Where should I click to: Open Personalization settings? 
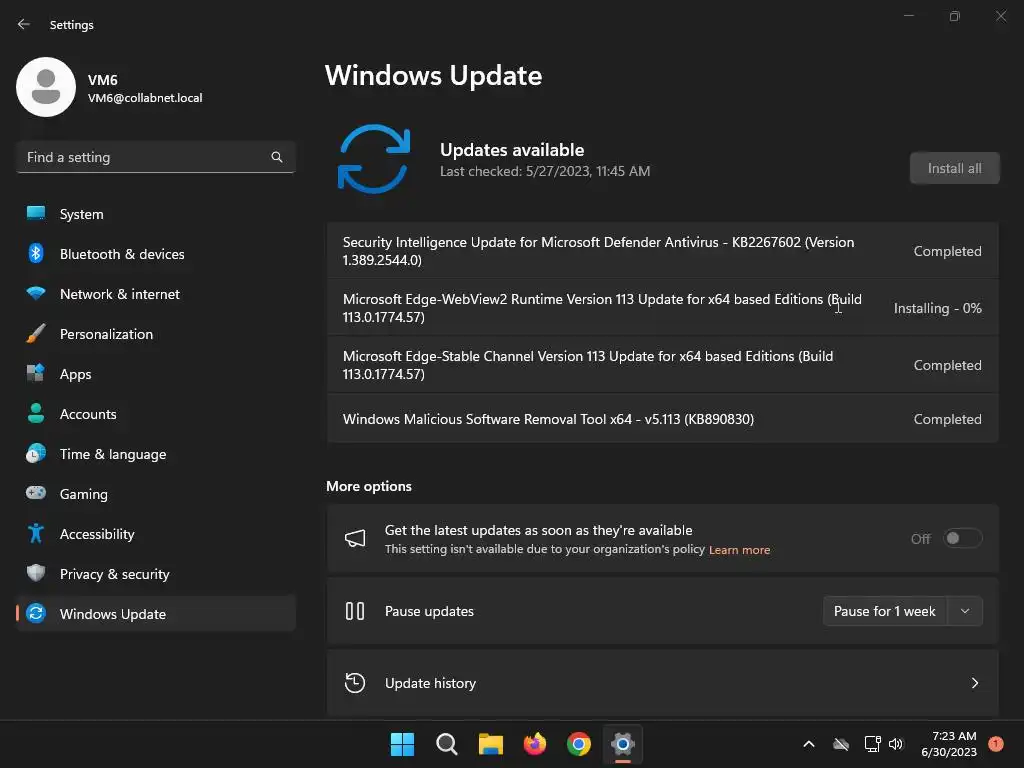(x=155, y=334)
